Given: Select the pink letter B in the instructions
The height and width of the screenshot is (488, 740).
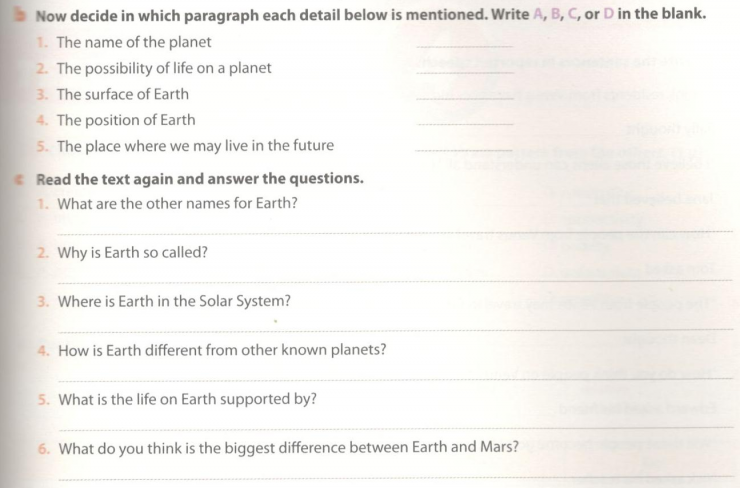Looking at the screenshot, I should pyautogui.click(x=555, y=14).
